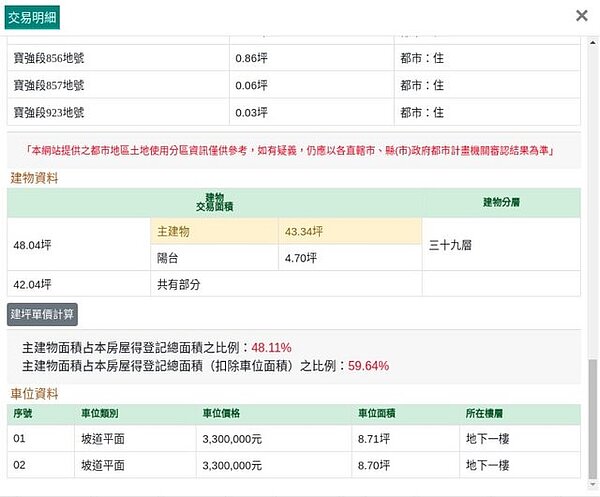Viewport: 600px width, 497px height.
Task: Click the 48.04坪 building area cell
Action: [78, 245]
